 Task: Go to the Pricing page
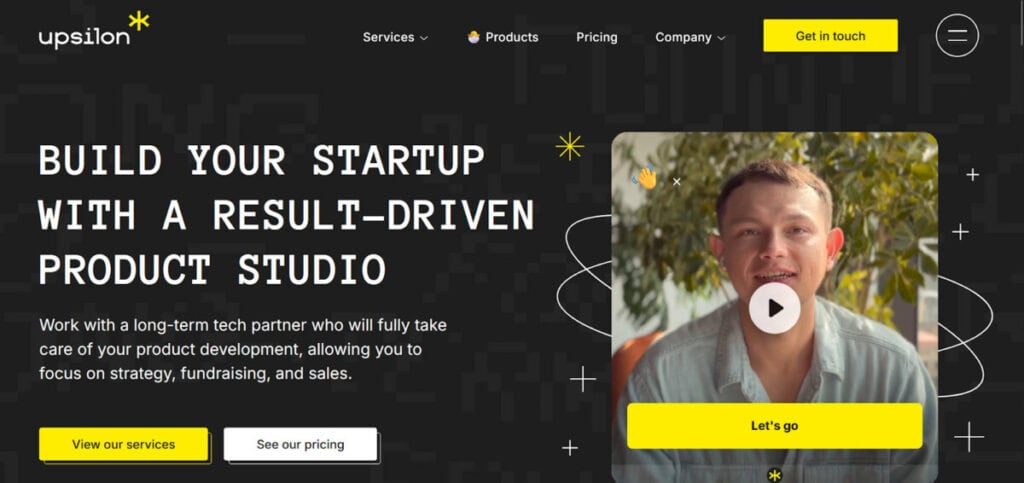click(x=596, y=37)
